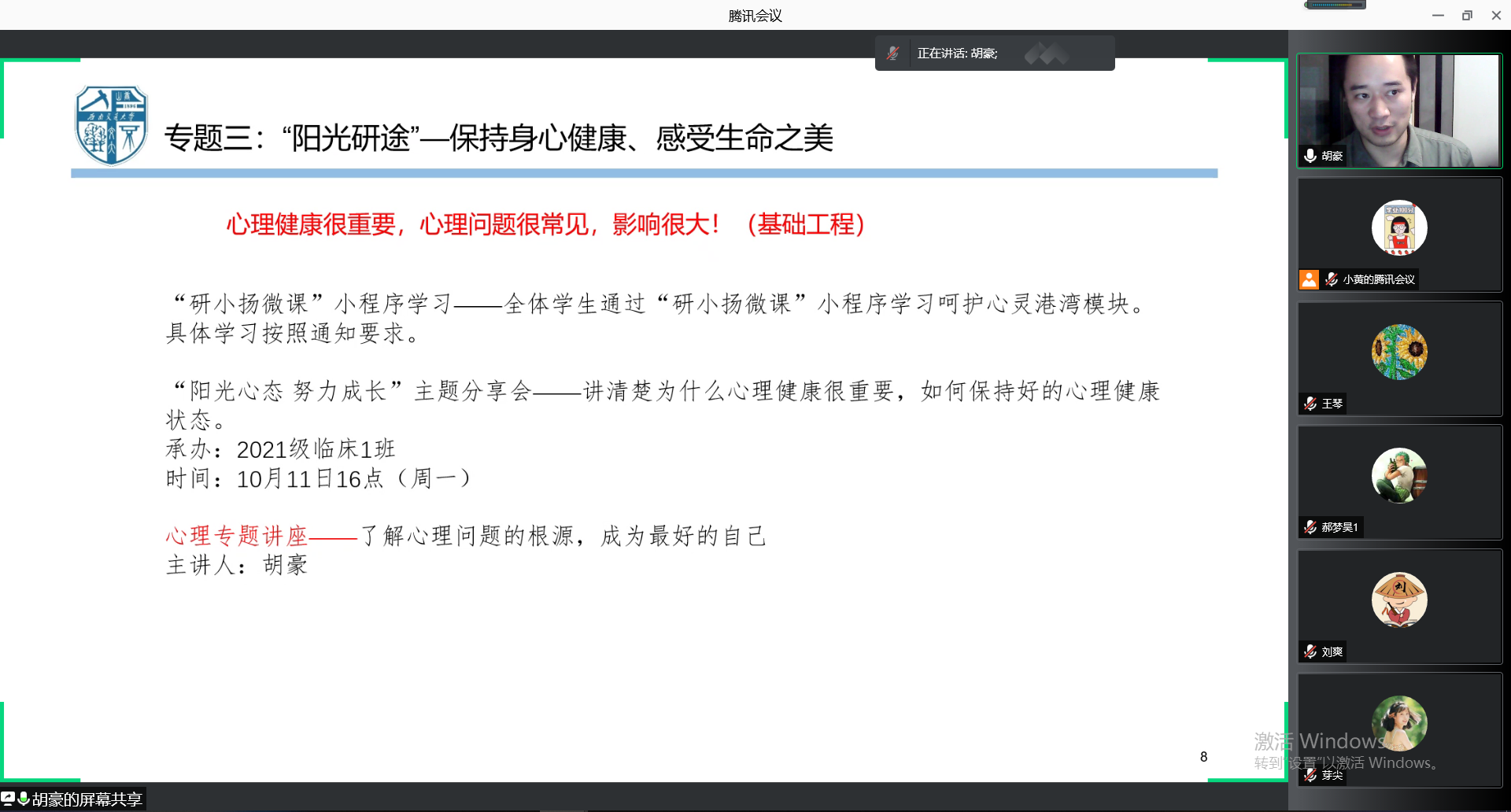The width and height of the screenshot is (1511, 812).
Task: Click muted mic icon next to 刘爽
Action: coord(1310,651)
